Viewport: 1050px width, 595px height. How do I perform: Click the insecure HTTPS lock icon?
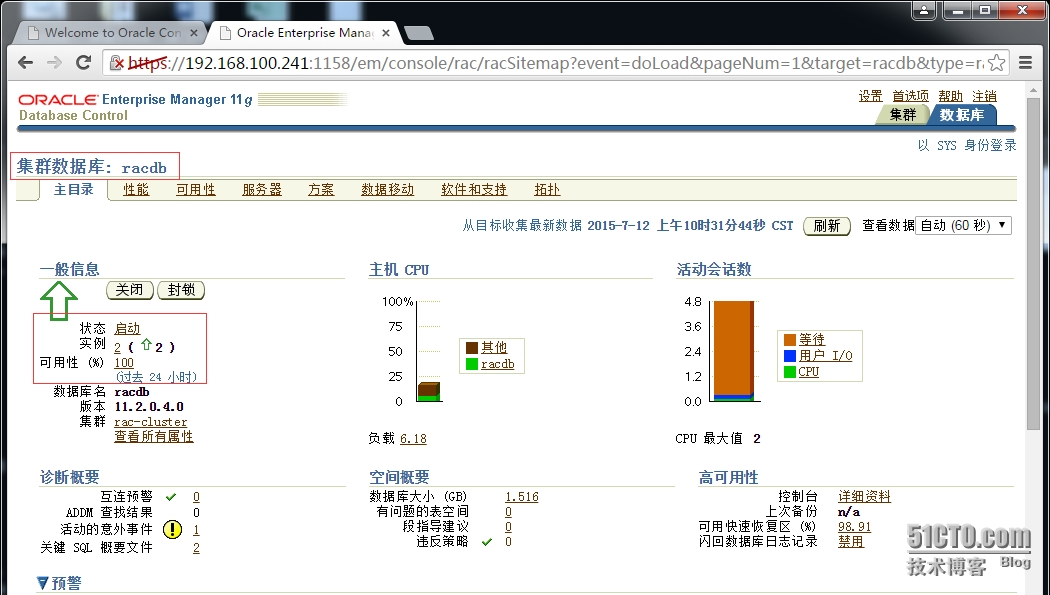117,63
